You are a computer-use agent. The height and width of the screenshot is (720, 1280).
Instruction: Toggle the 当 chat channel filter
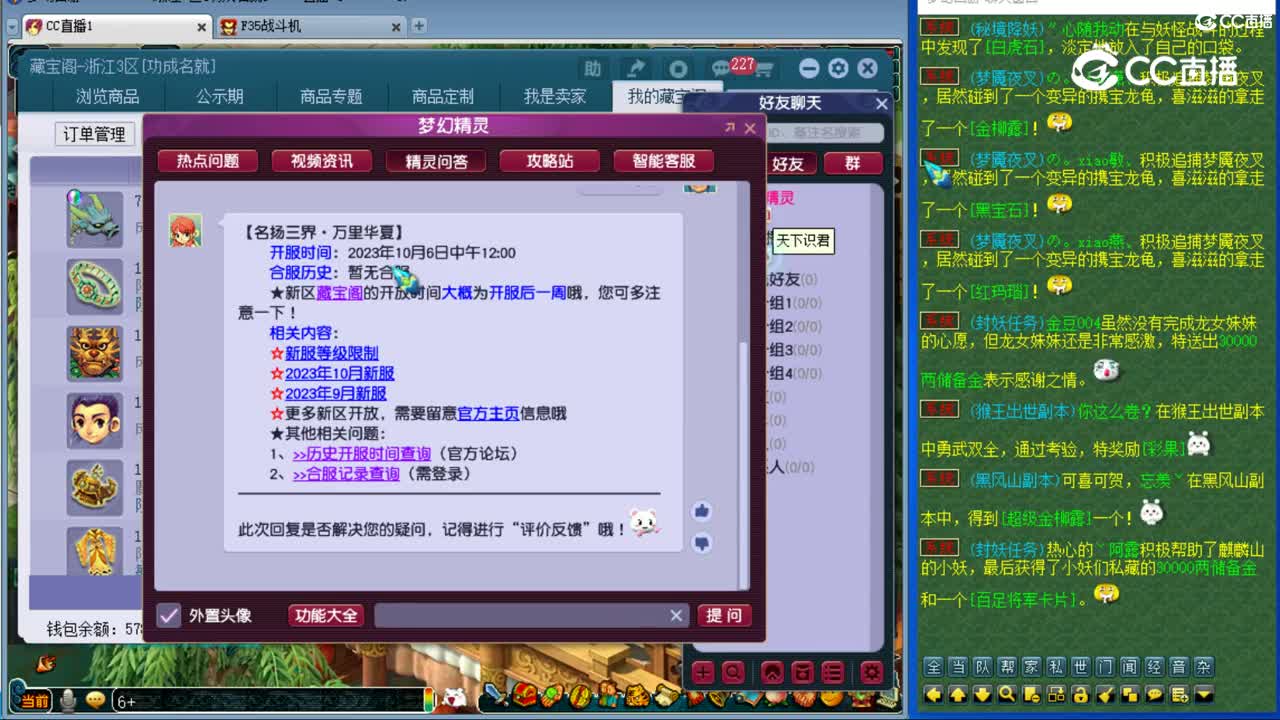[x=958, y=667]
